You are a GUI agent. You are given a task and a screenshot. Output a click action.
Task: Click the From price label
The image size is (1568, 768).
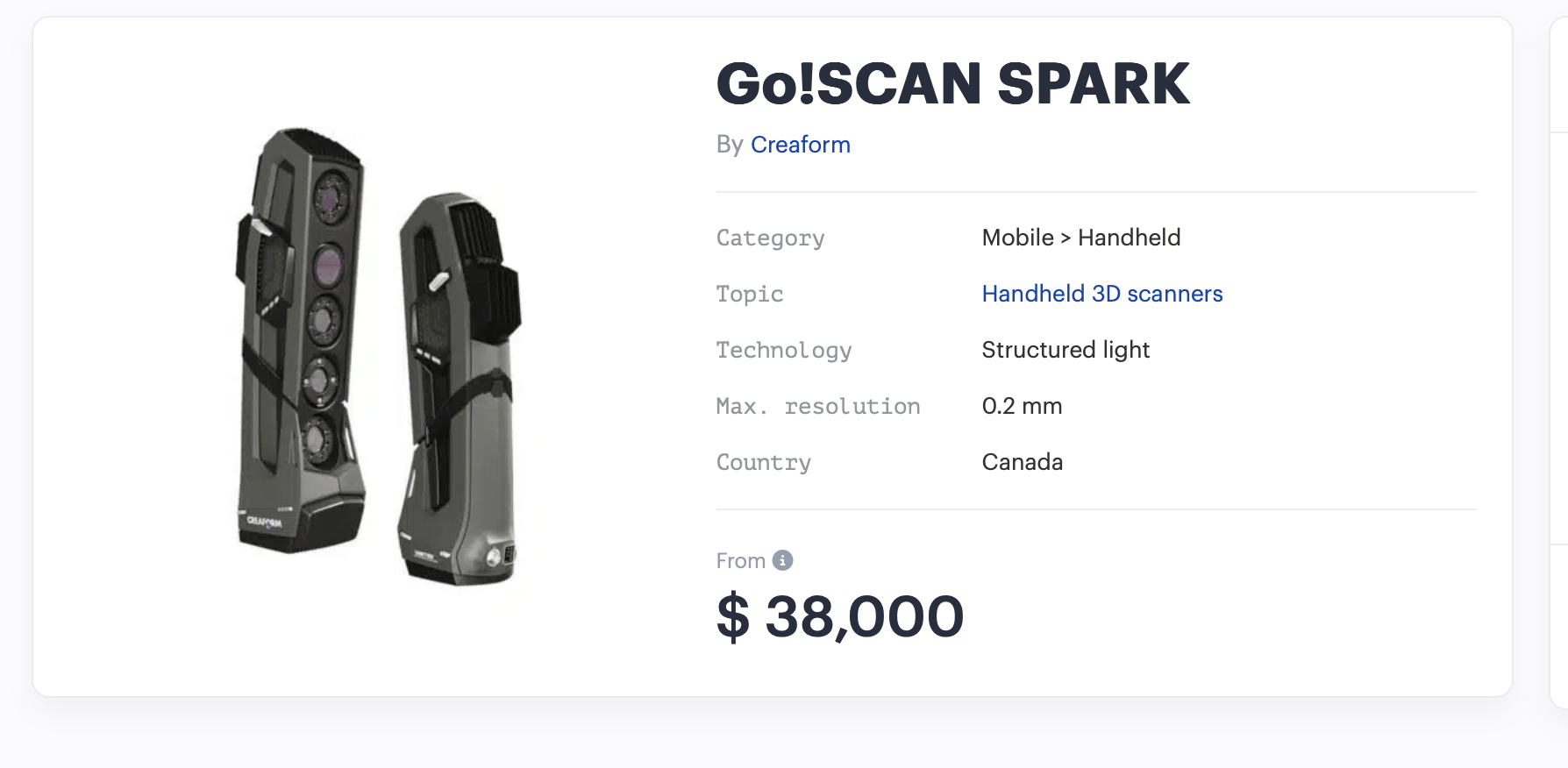click(x=740, y=561)
